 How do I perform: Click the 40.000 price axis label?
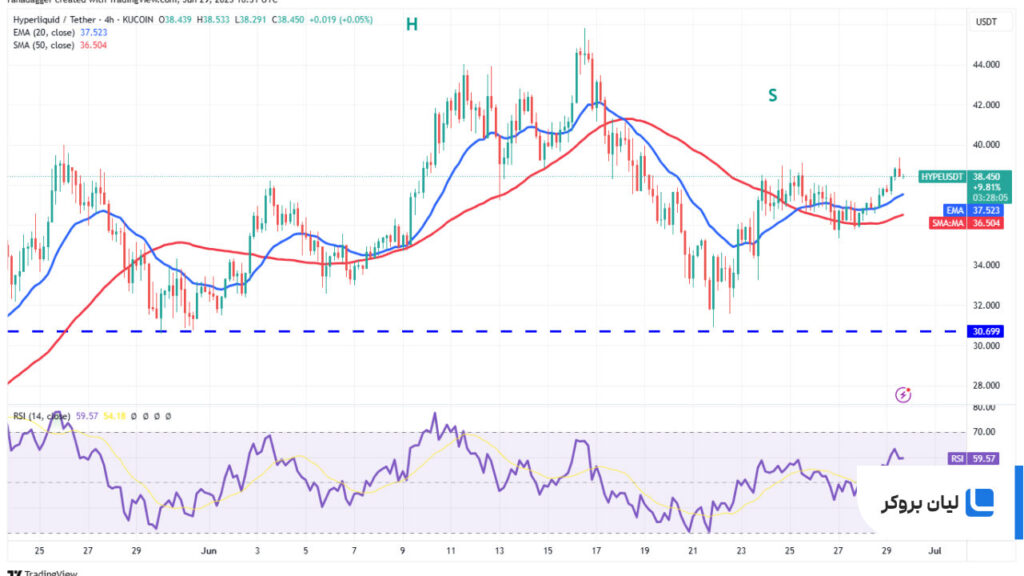point(986,145)
